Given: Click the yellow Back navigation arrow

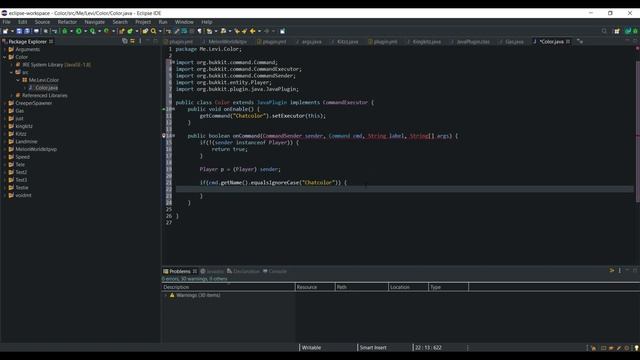Looking at the screenshot, I should pos(253,31).
